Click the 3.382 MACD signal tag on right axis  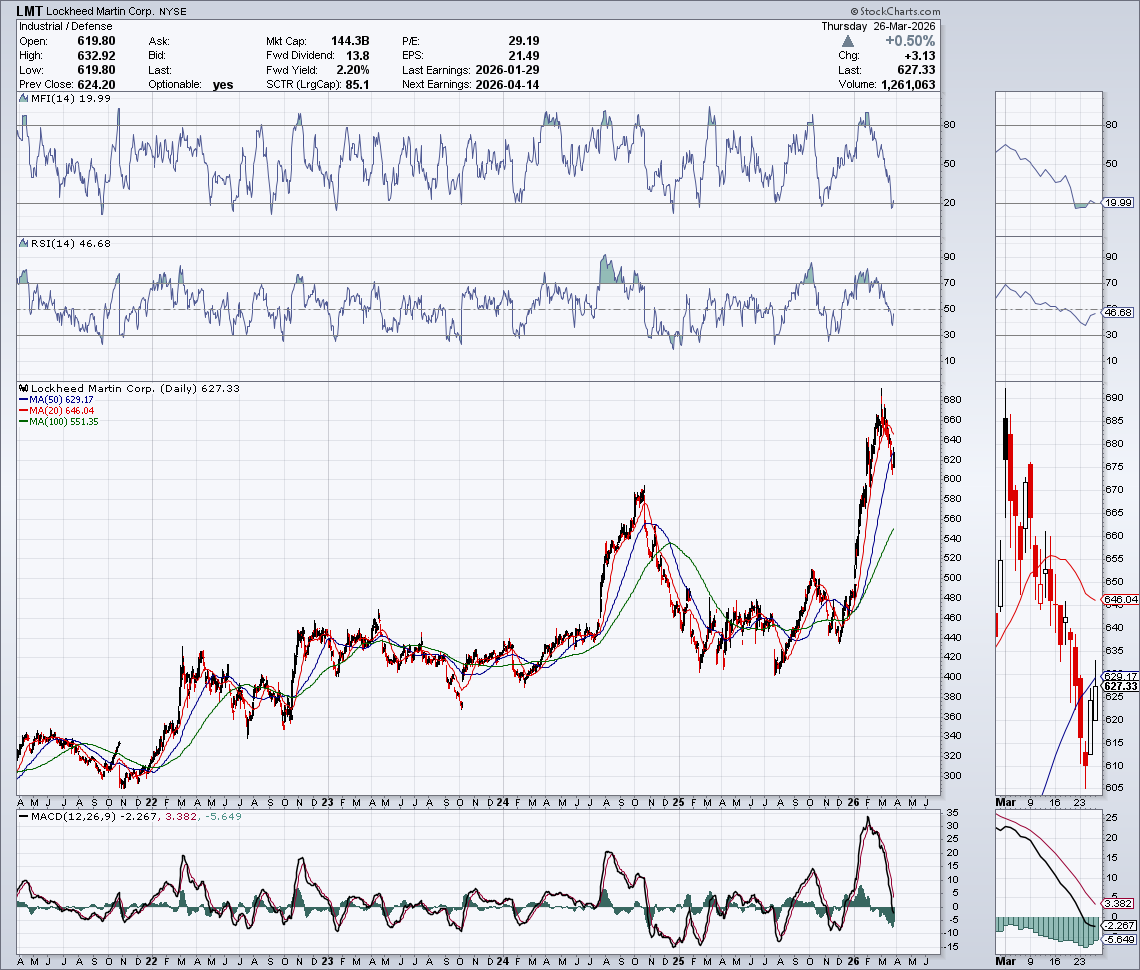1118,904
